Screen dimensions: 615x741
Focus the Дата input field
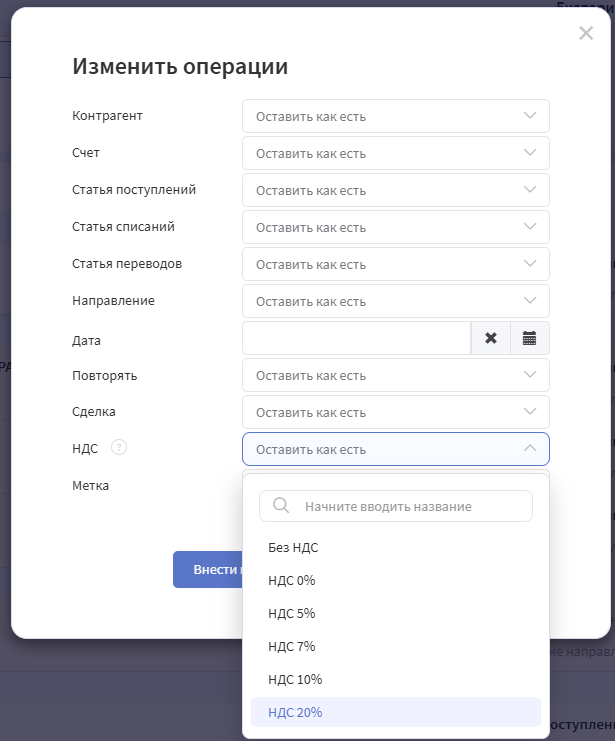pyautogui.click(x=356, y=338)
